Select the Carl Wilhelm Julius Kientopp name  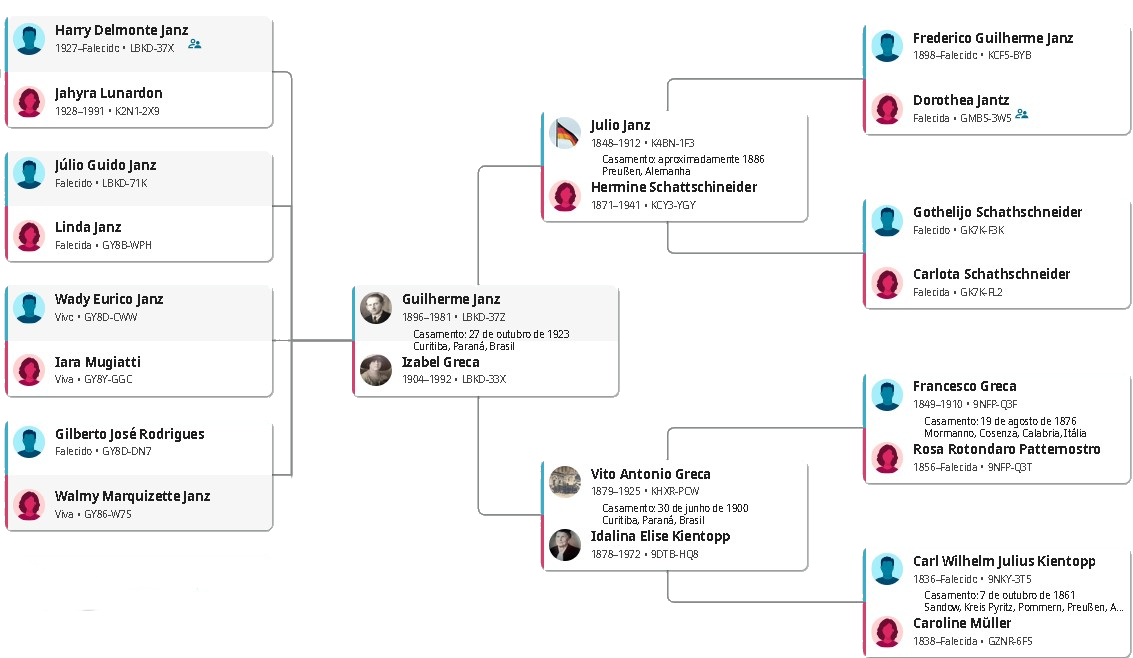pos(1004,561)
